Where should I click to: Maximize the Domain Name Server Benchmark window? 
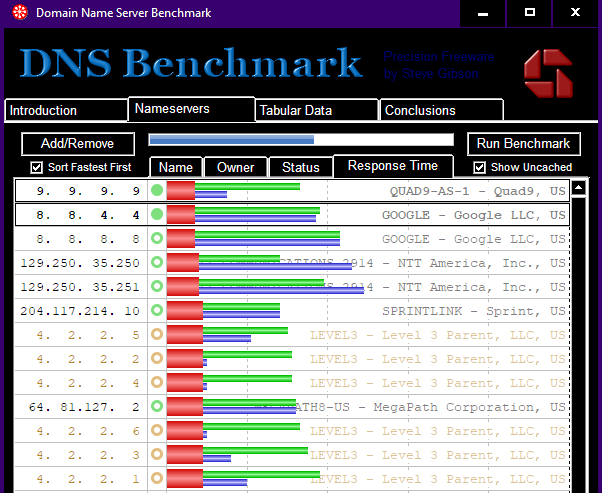coord(529,13)
